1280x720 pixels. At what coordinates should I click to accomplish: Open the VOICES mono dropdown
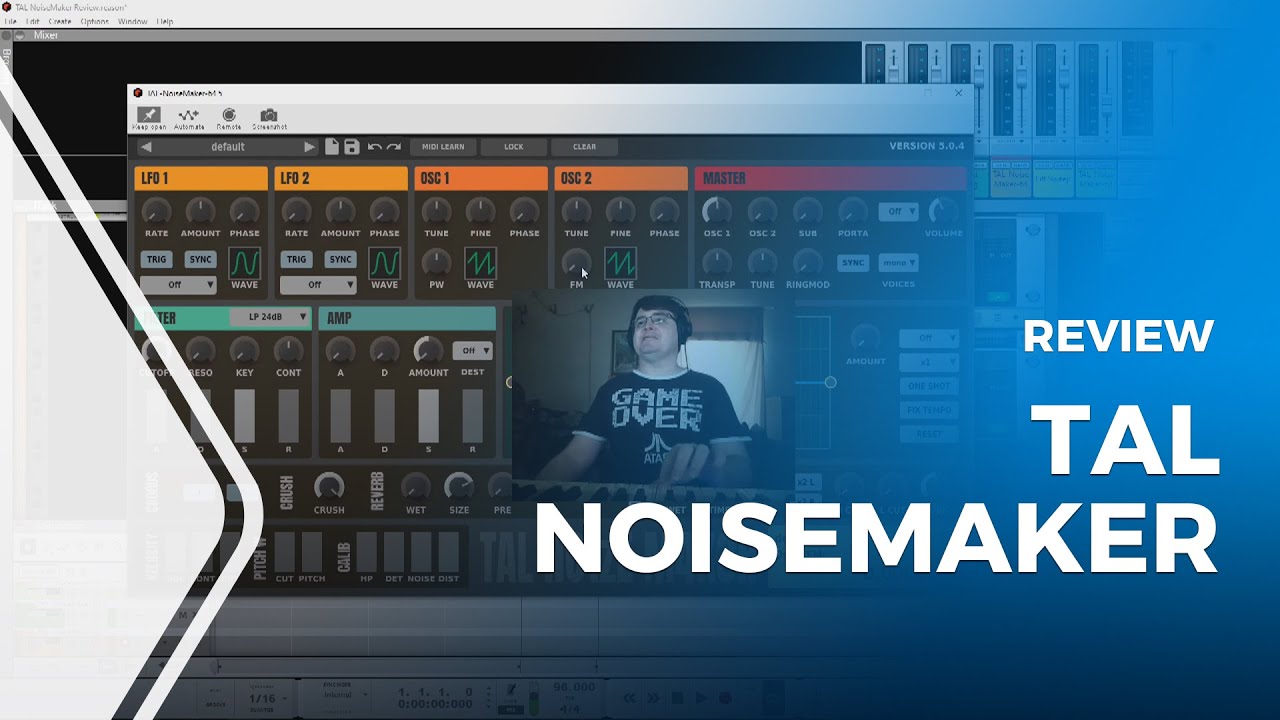(898, 263)
